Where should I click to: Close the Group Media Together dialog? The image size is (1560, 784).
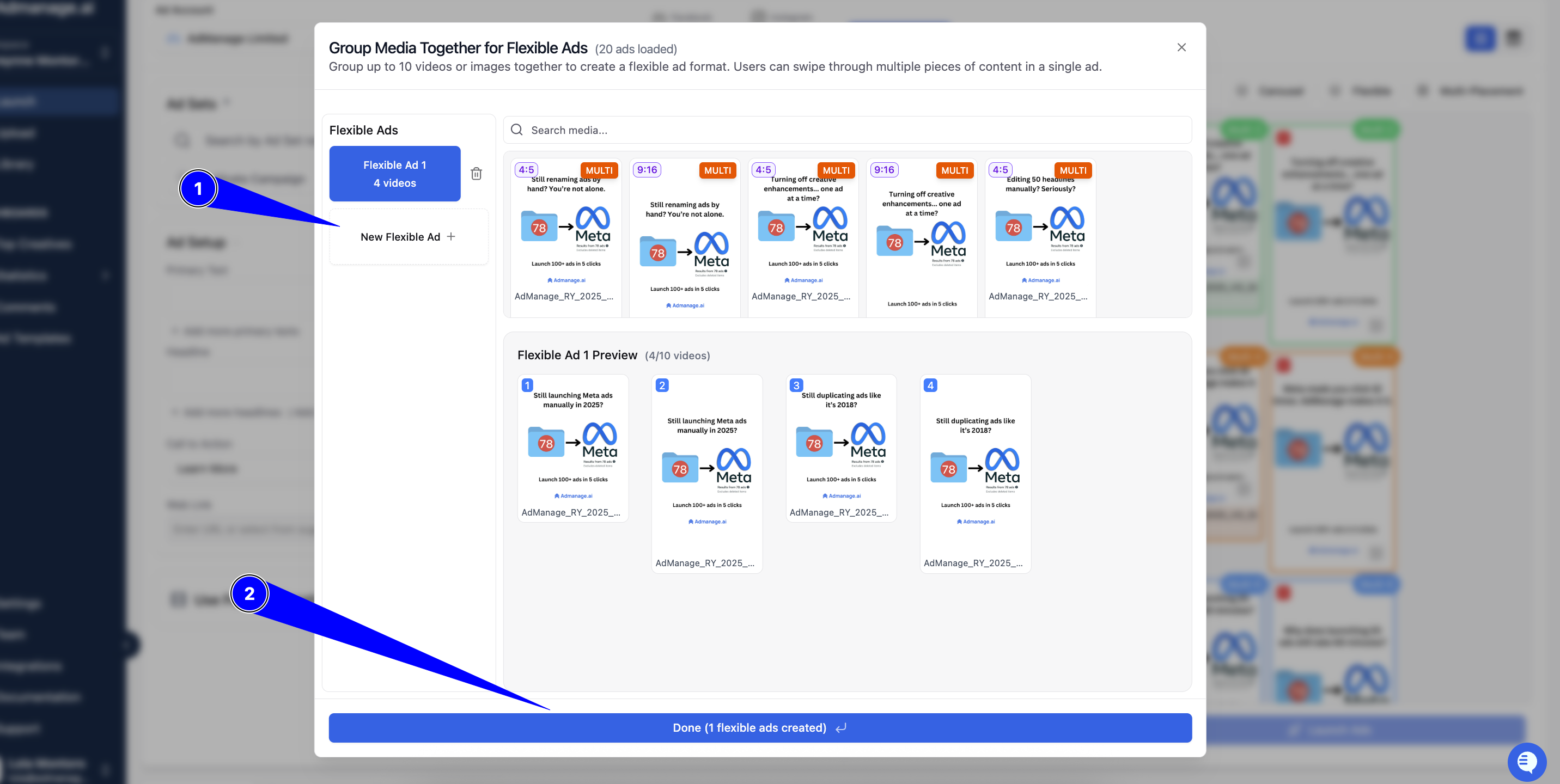1181,47
